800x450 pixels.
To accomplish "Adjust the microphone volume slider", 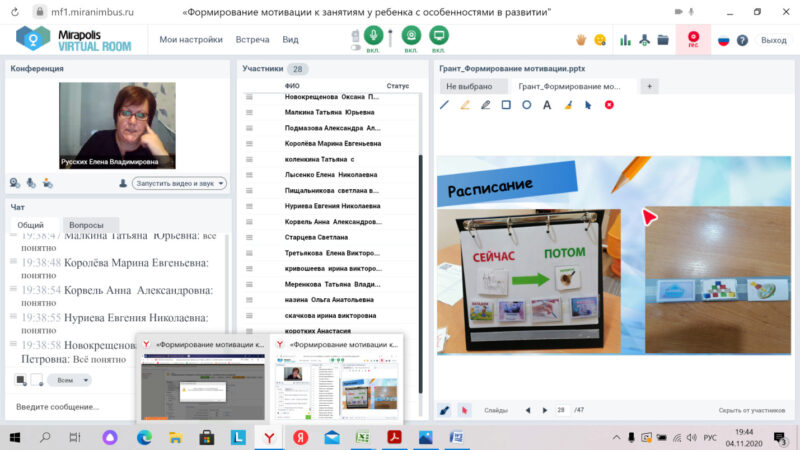I will coord(390,38).
